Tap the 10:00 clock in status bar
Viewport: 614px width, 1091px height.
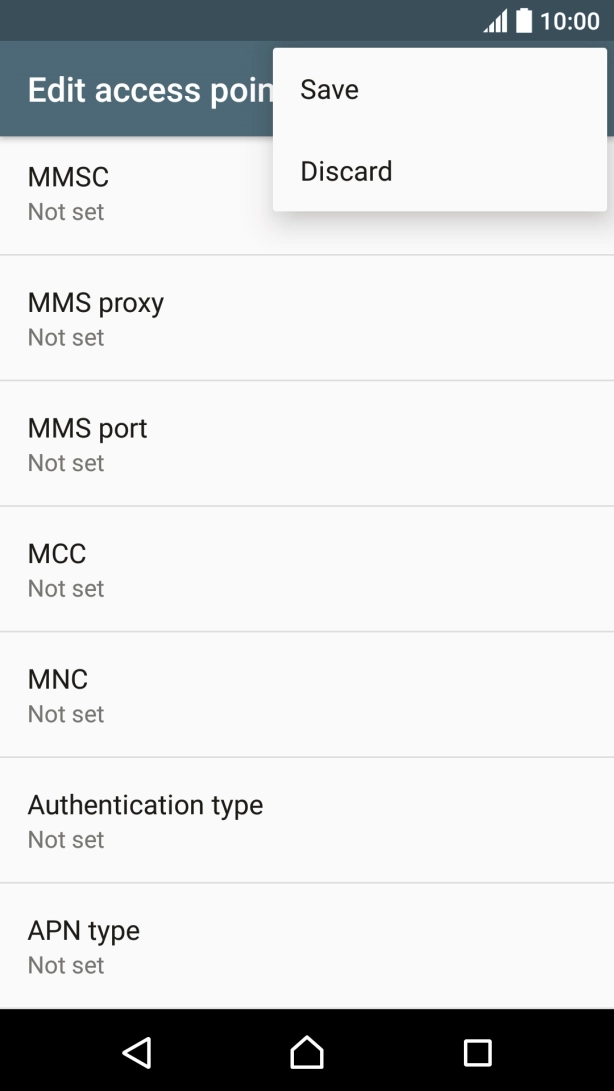pyautogui.click(x=570, y=21)
